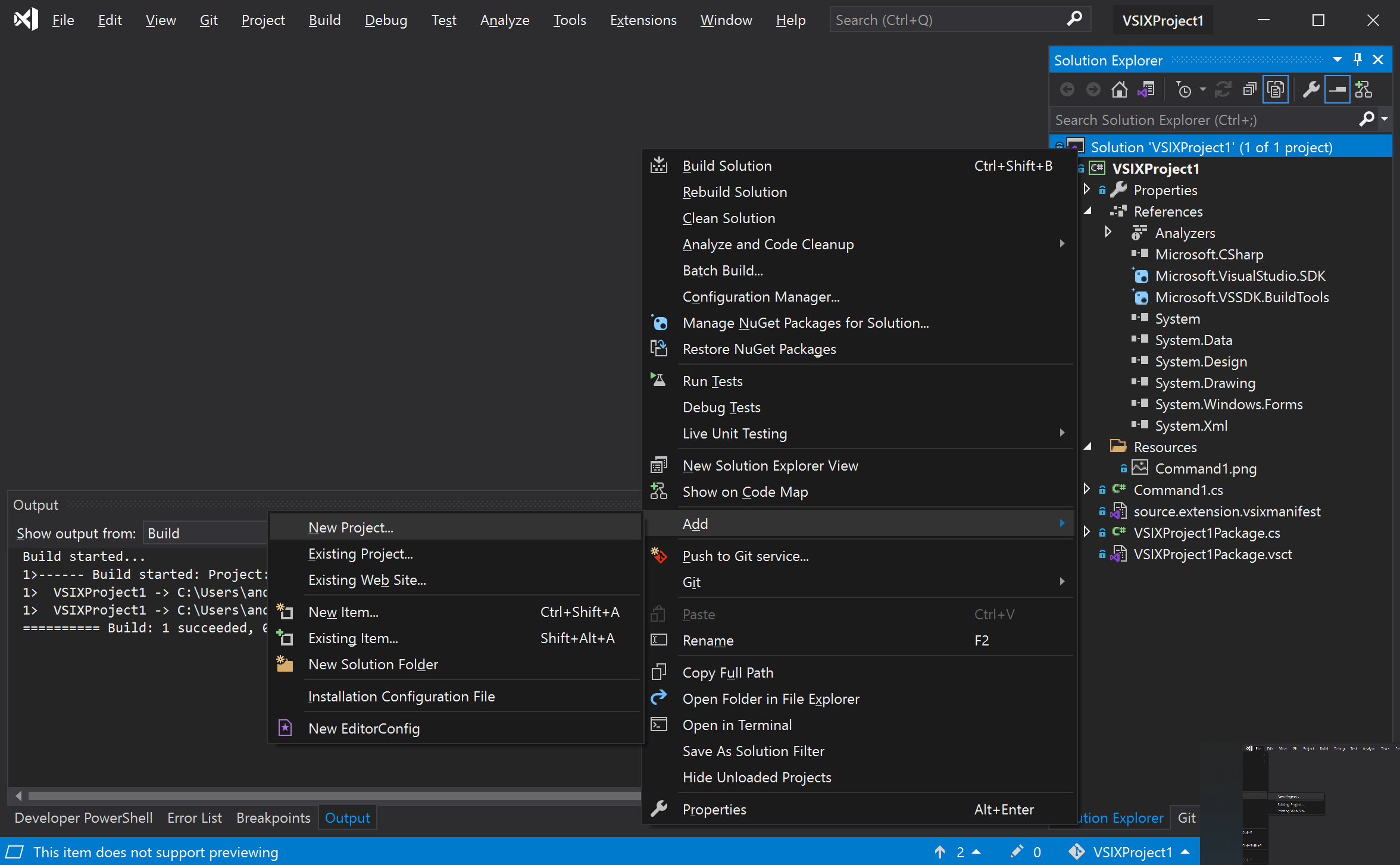This screenshot has width=1400, height=865.
Task: Click the Show on Code Map icon
Action: [659, 491]
